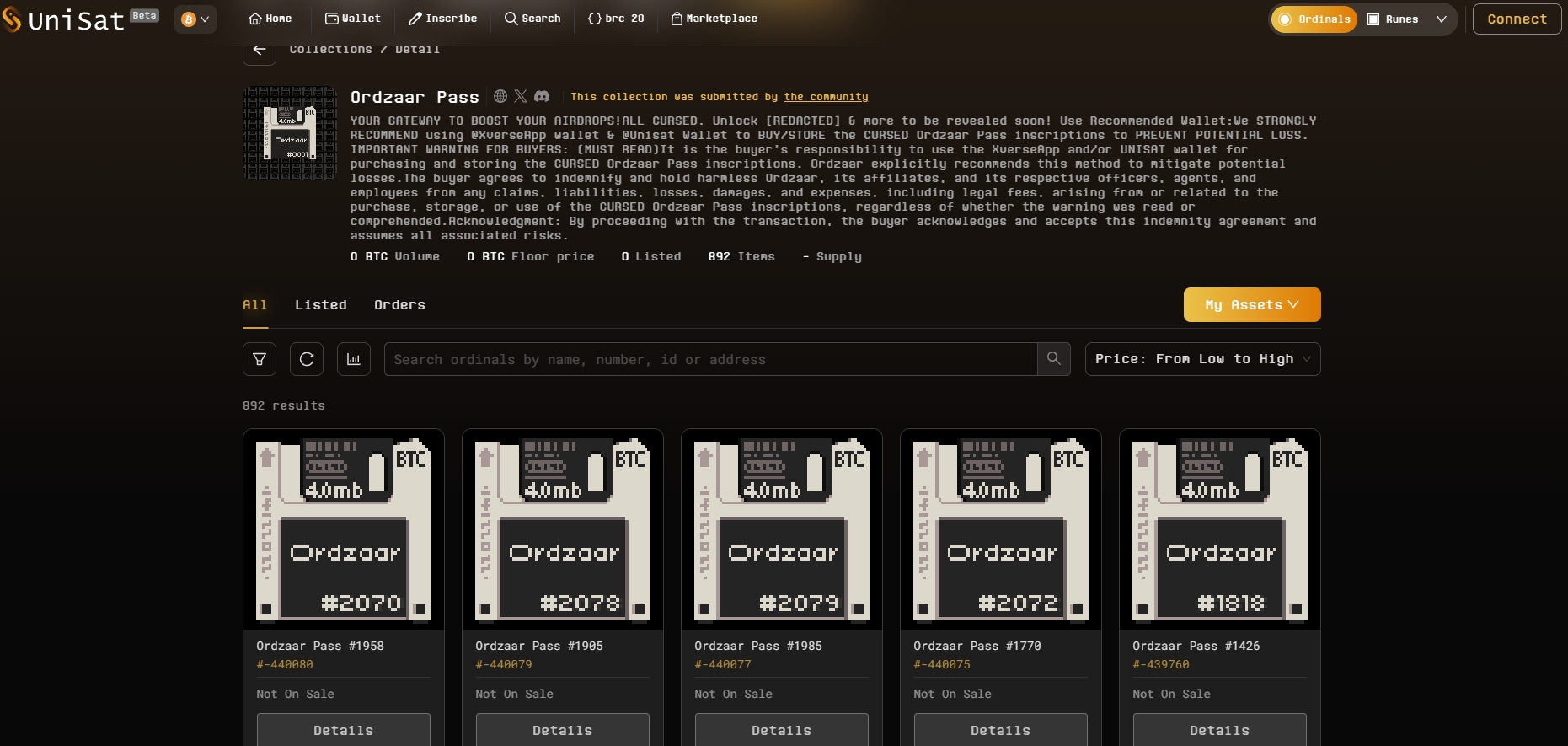Open the Ordzaar #2078 card image
This screenshot has height=746, width=1568.
(x=563, y=529)
